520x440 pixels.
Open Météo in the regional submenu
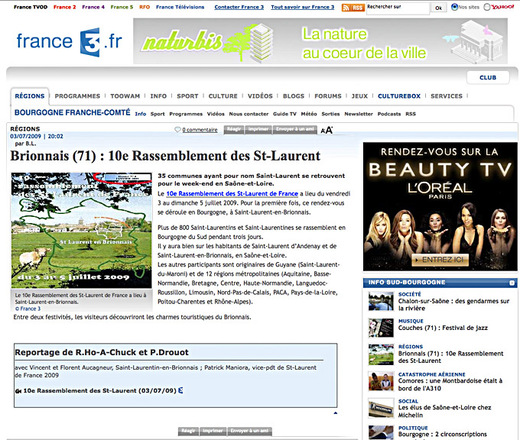(309, 114)
